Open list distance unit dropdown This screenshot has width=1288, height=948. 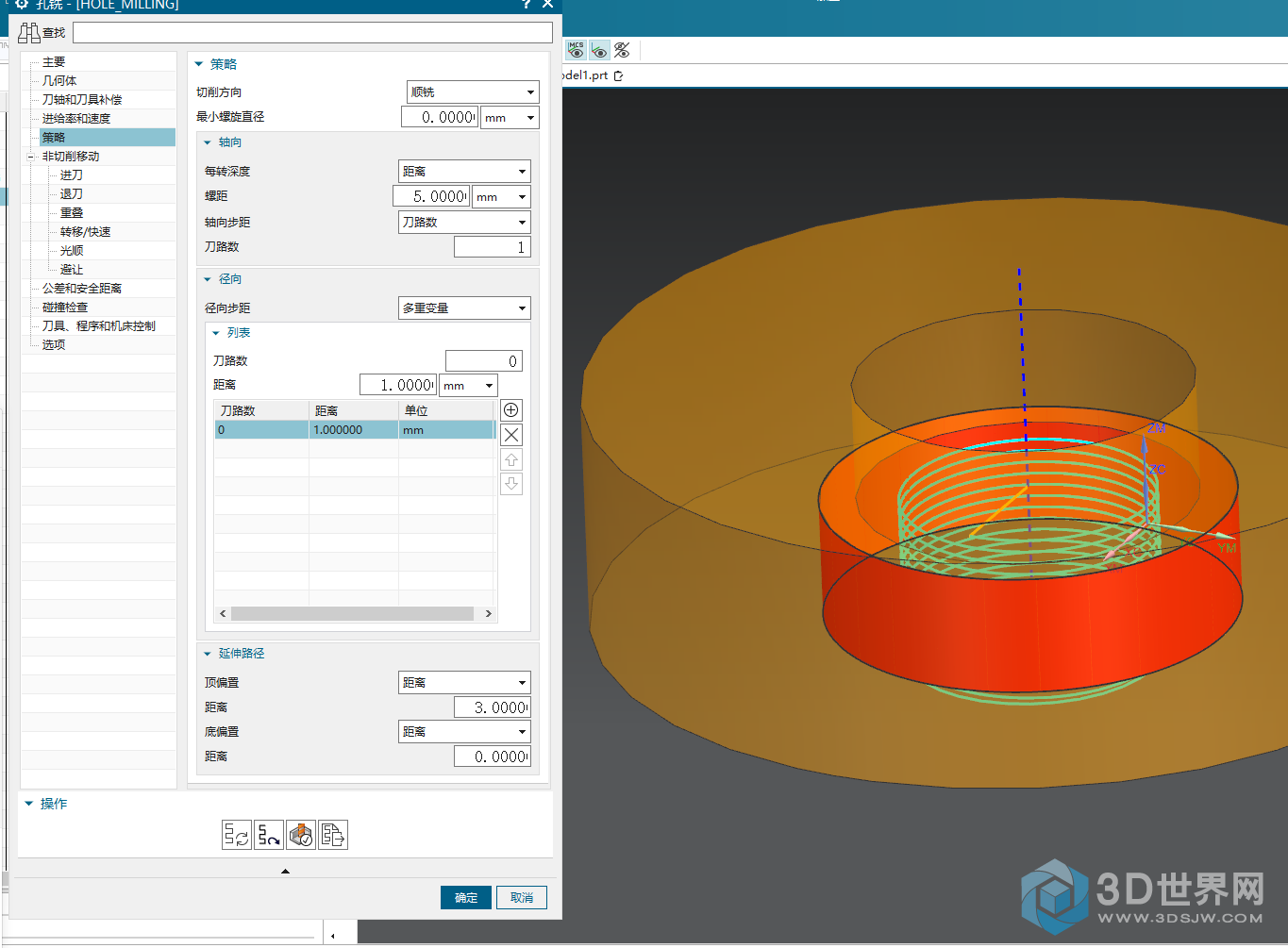[468, 385]
